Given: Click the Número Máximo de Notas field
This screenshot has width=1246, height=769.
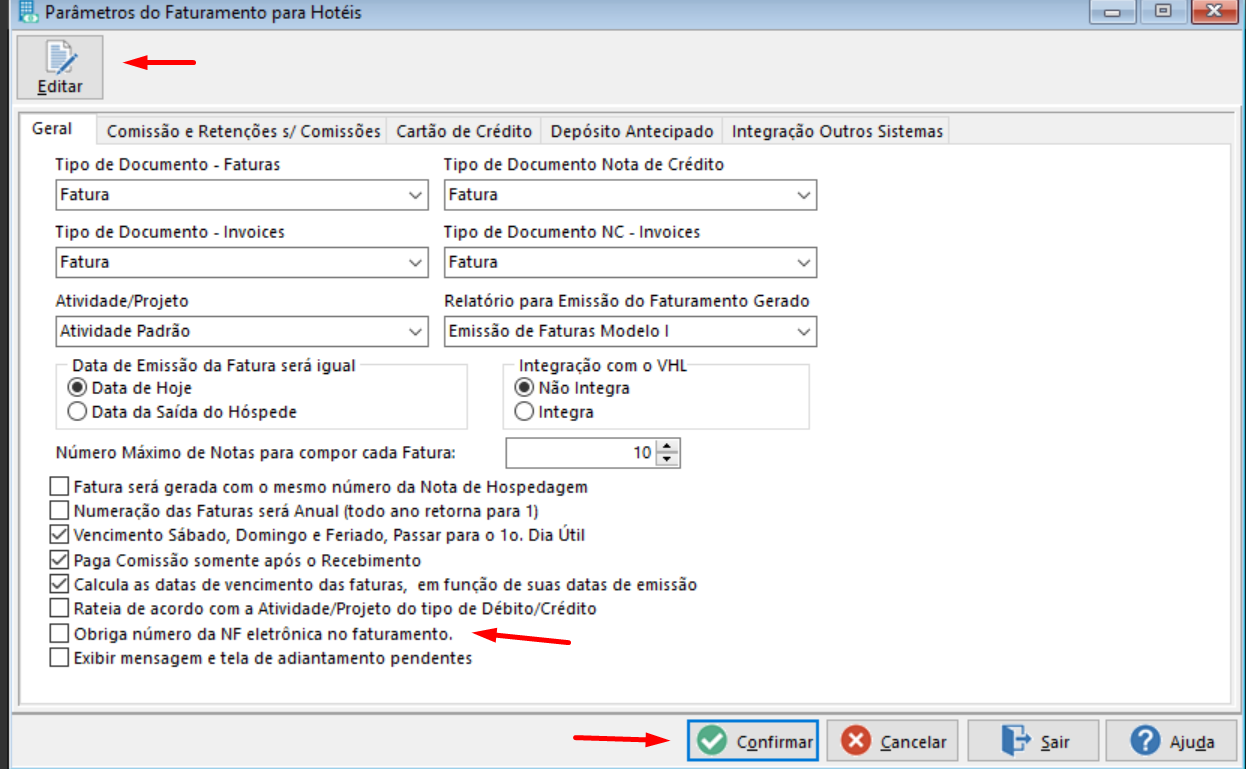Looking at the screenshot, I should click(581, 453).
